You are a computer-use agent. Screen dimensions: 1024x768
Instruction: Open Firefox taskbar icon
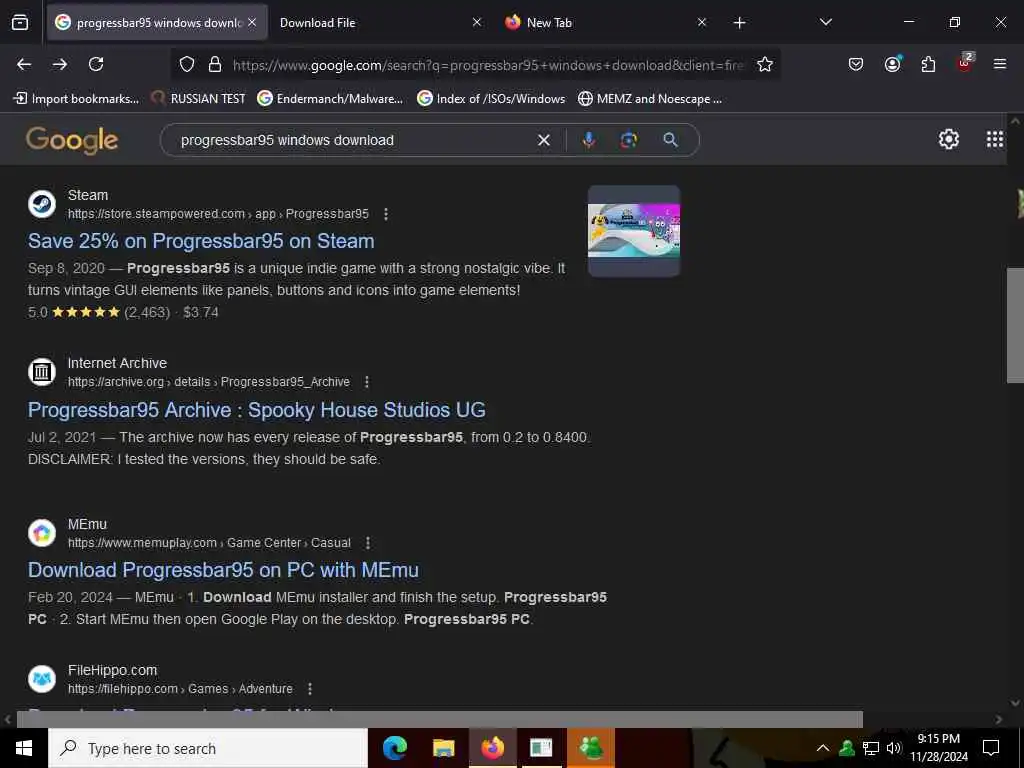pyautogui.click(x=493, y=748)
